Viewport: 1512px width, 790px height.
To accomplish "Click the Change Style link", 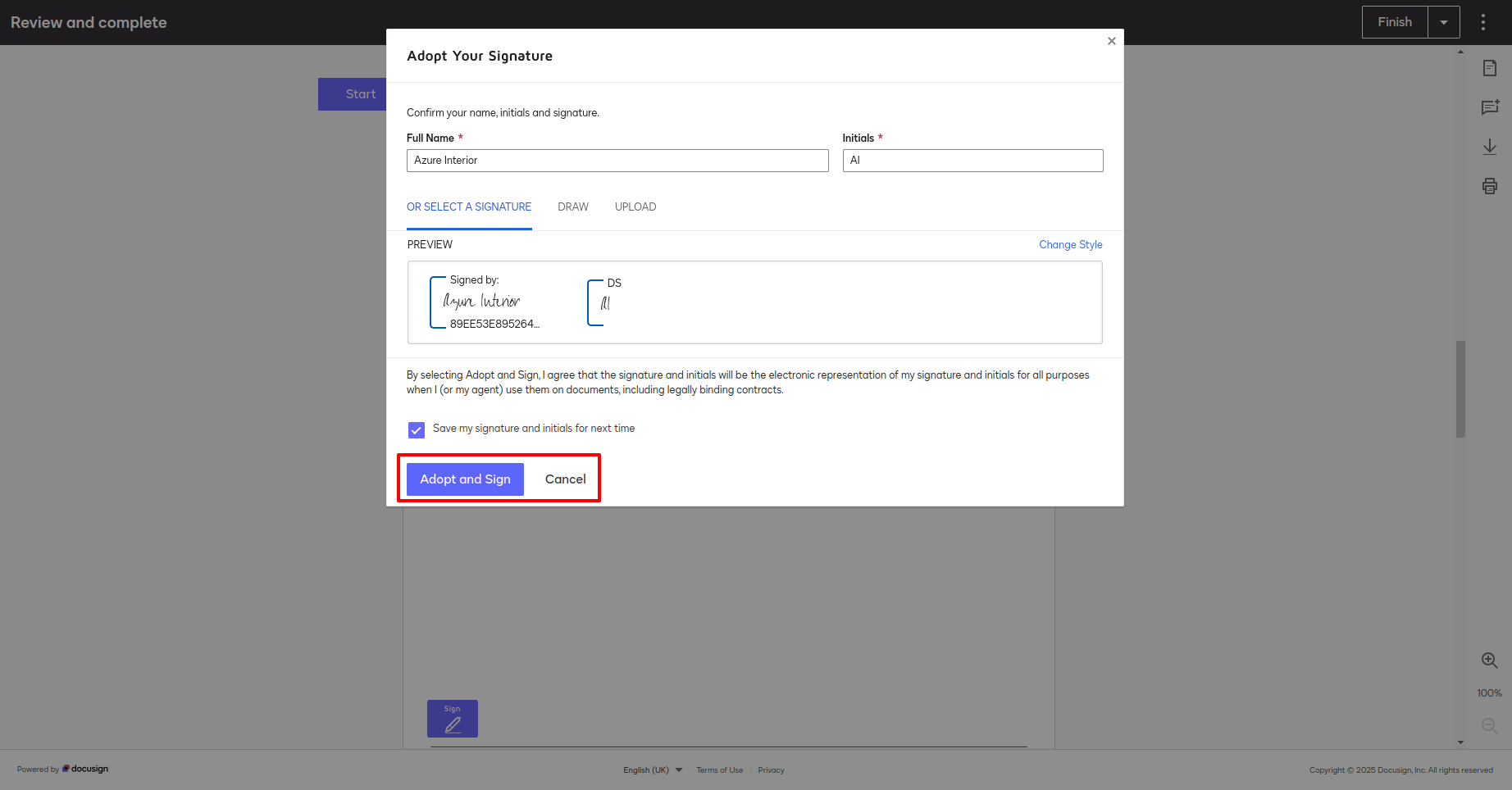I will [1070, 245].
